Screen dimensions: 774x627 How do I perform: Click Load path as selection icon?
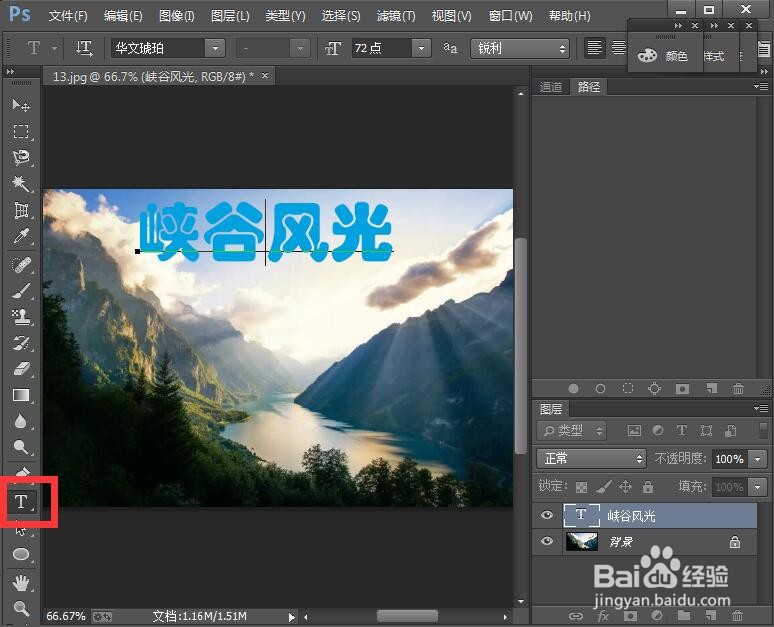point(627,389)
